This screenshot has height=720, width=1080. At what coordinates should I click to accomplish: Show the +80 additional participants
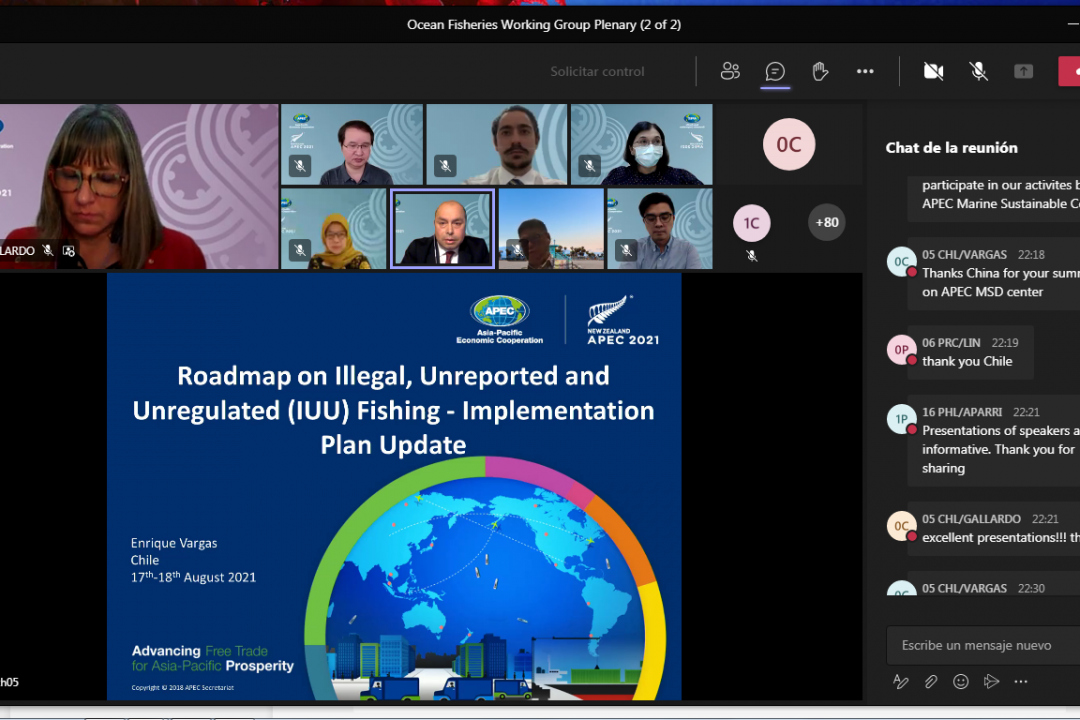(x=827, y=223)
